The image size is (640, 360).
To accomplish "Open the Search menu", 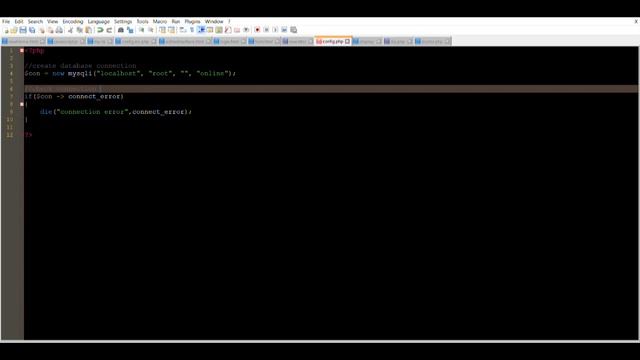I will pyautogui.click(x=35, y=21).
